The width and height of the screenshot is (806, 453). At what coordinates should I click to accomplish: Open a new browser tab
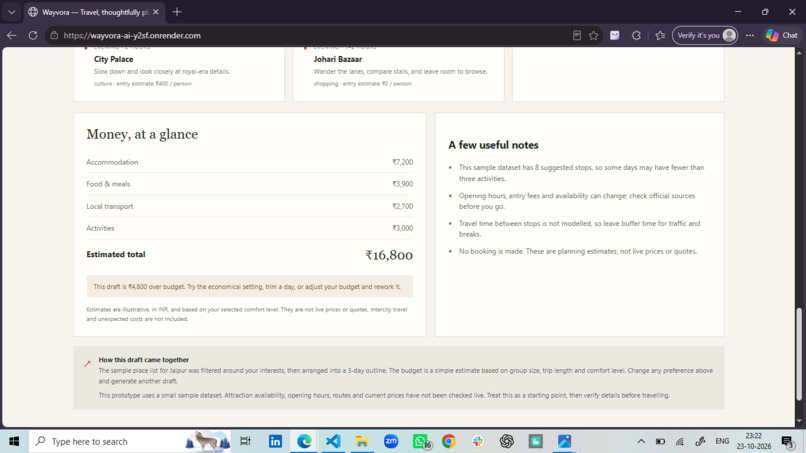(x=177, y=12)
